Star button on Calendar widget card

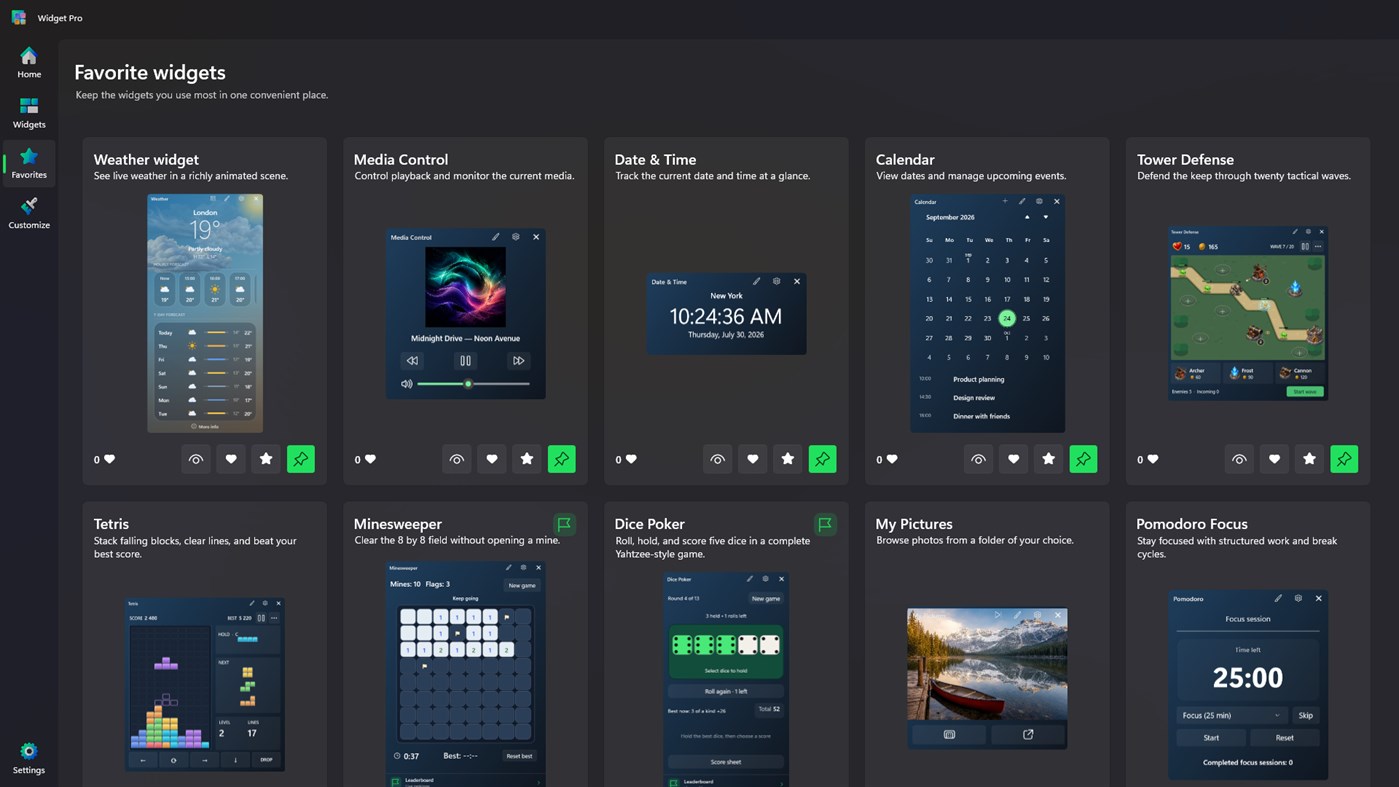point(1049,459)
